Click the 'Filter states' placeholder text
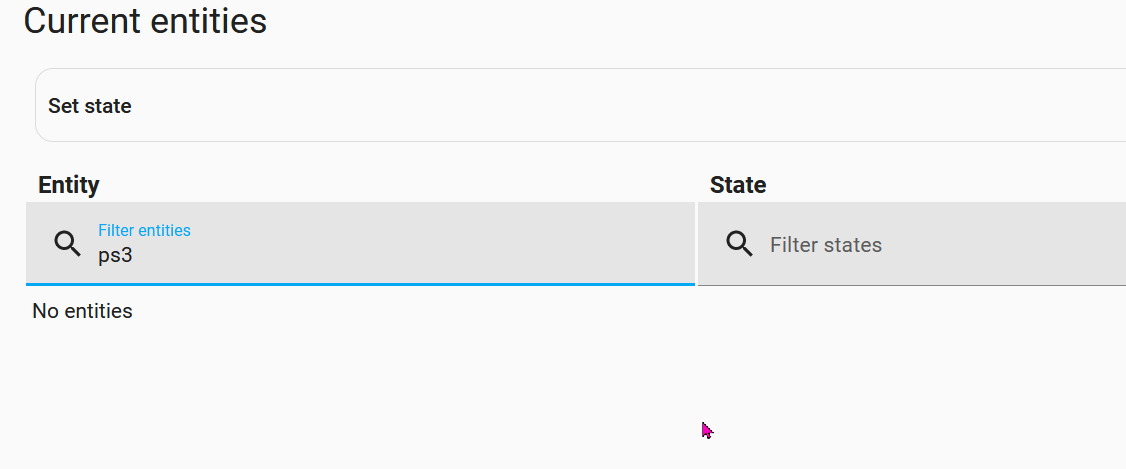The height and width of the screenshot is (469, 1126). pos(826,245)
